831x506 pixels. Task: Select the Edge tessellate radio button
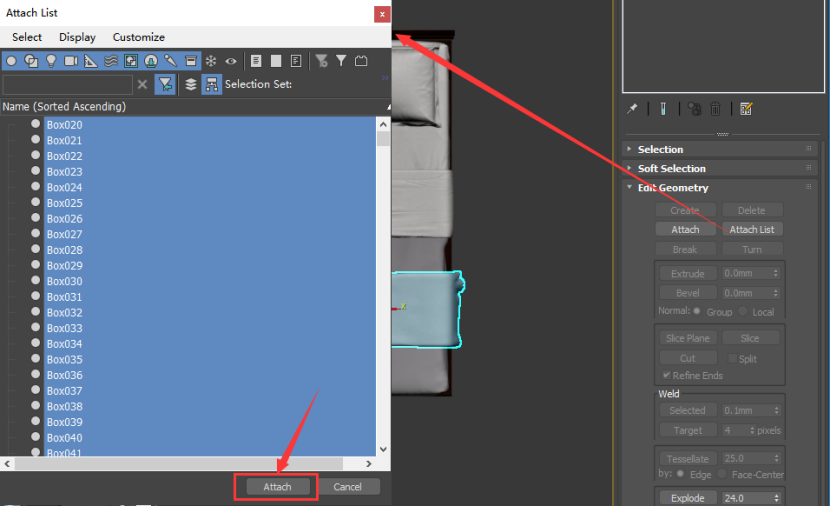pyautogui.click(x=680, y=474)
